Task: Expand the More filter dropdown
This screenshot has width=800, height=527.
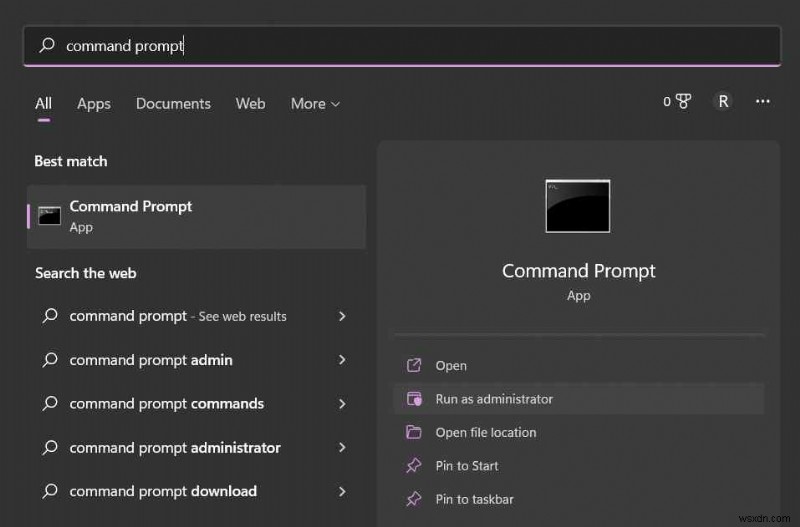Action: coord(315,104)
